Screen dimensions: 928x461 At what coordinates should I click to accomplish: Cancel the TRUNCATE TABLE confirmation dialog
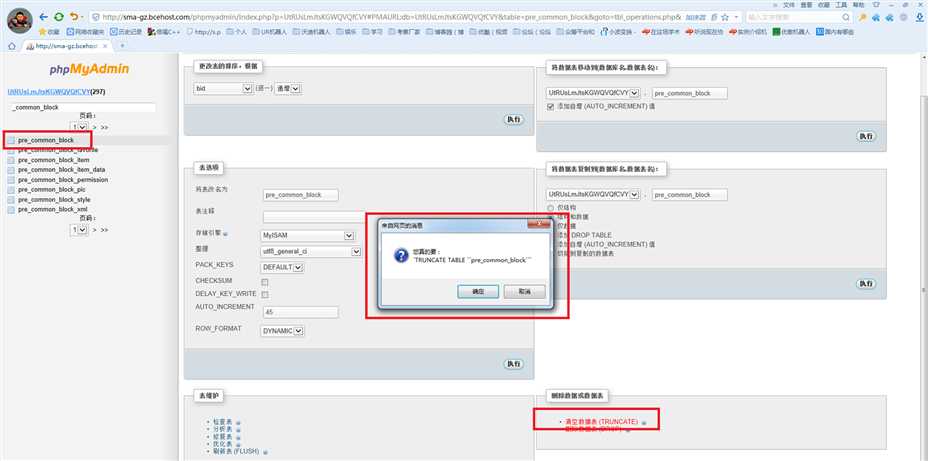coord(524,292)
